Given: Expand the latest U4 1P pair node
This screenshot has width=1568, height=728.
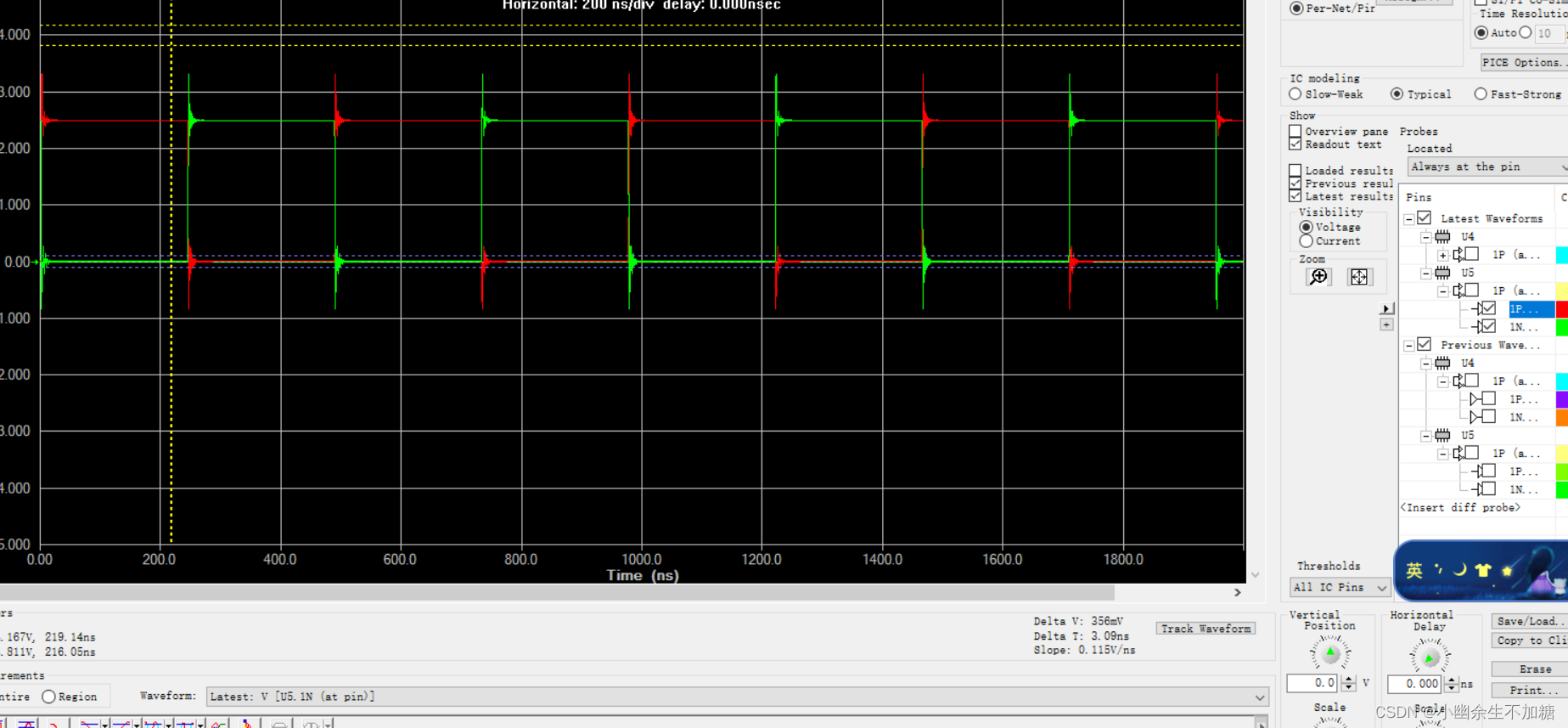Looking at the screenshot, I should click(1442, 255).
